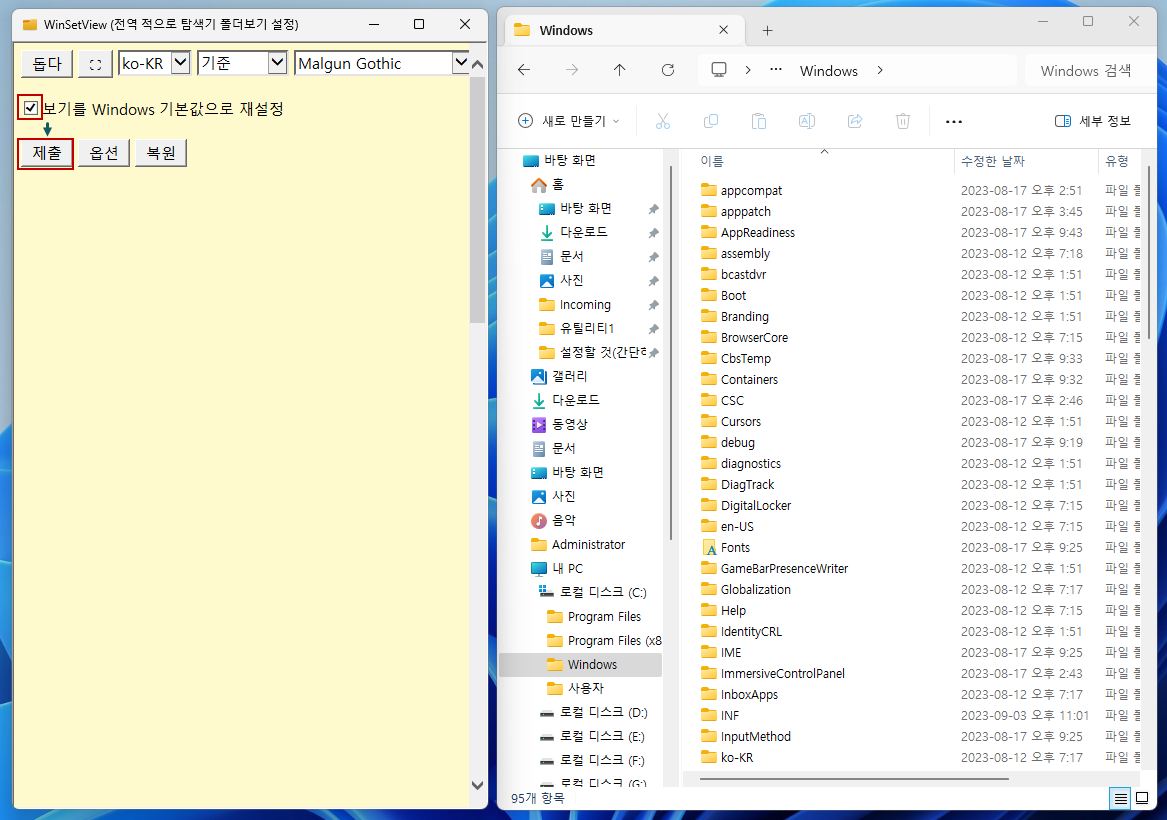
Task: Select 사용자 folder in navigation tree
Action: [575, 688]
